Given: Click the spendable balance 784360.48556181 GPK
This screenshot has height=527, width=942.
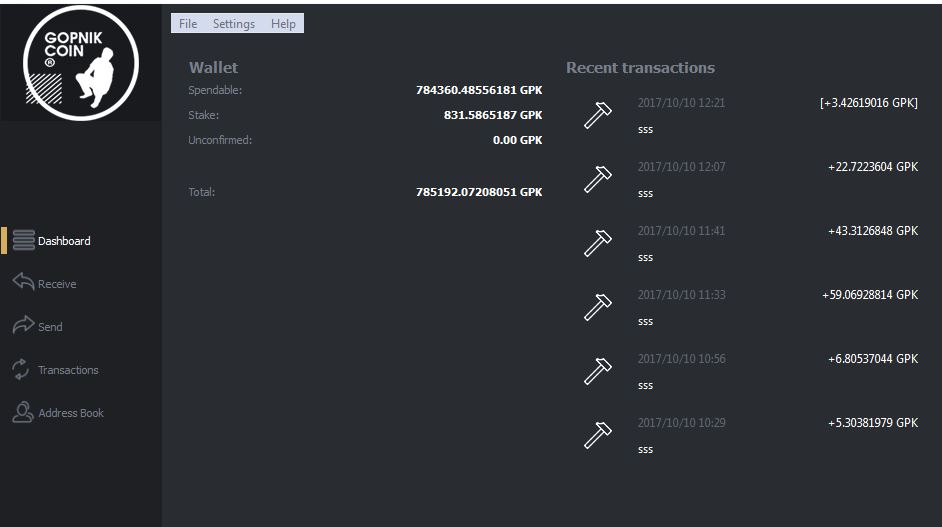Looking at the screenshot, I should (479, 90).
